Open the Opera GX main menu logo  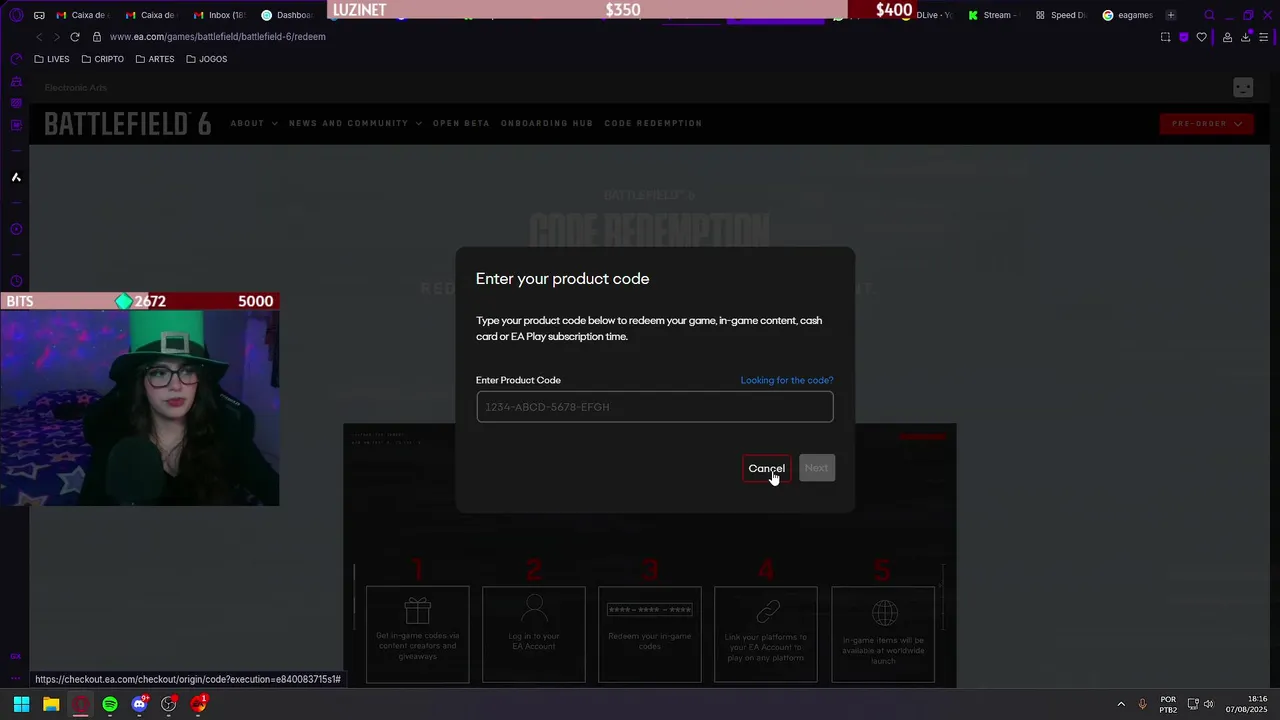(x=15, y=15)
